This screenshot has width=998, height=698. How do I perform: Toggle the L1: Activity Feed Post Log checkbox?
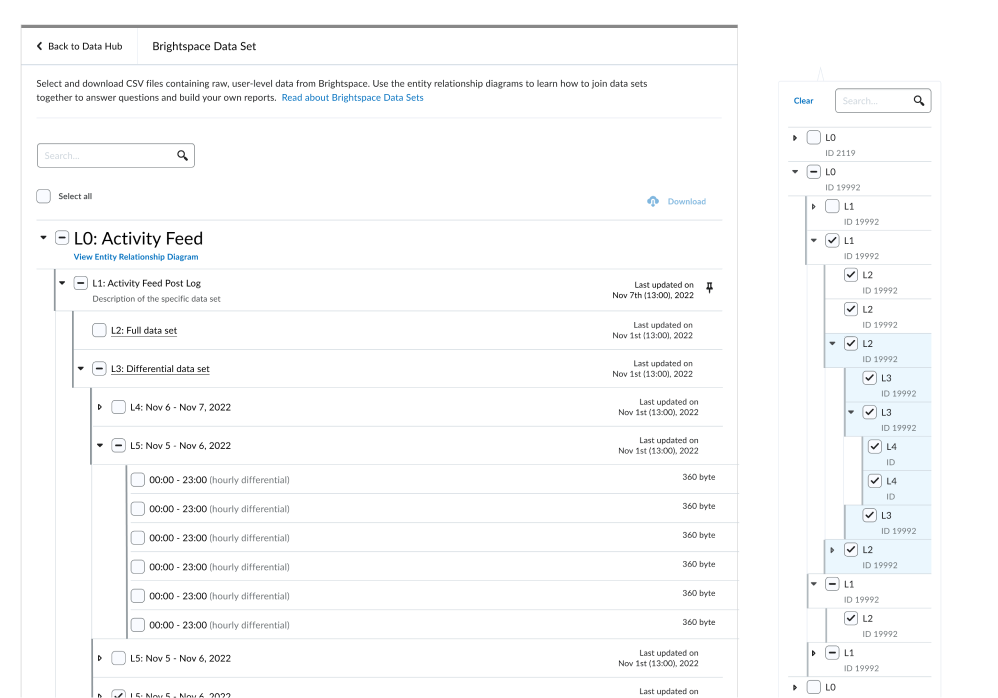(x=80, y=283)
